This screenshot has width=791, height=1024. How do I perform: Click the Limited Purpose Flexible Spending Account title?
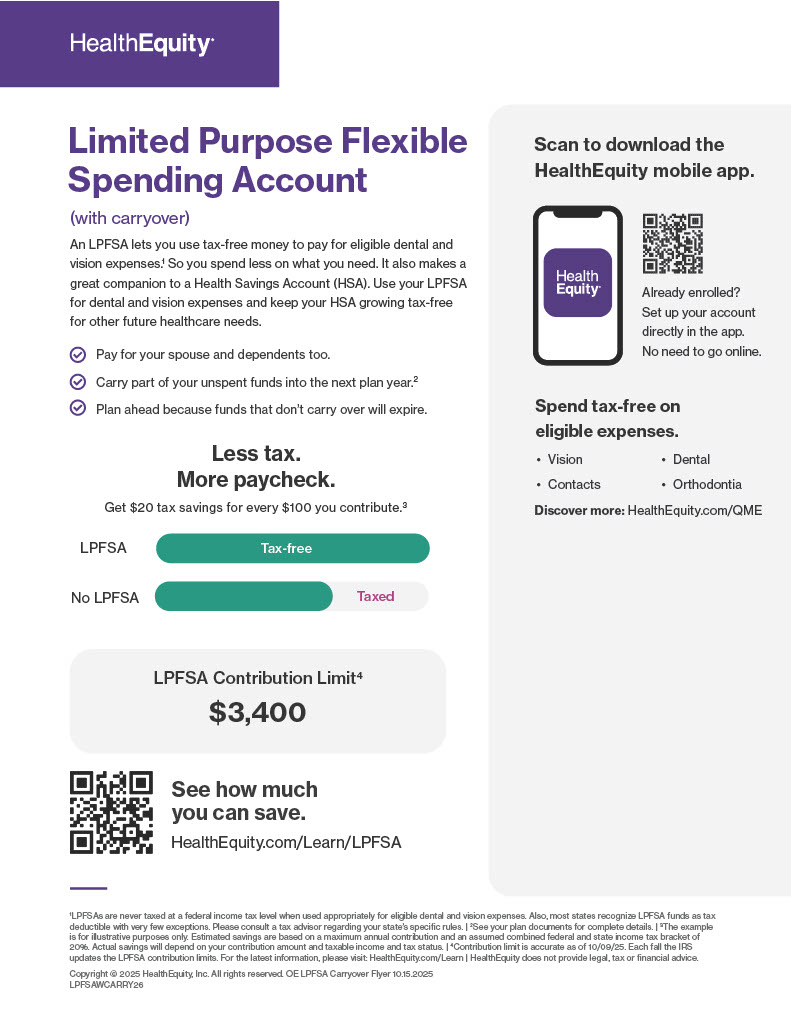pyautogui.click(x=268, y=160)
